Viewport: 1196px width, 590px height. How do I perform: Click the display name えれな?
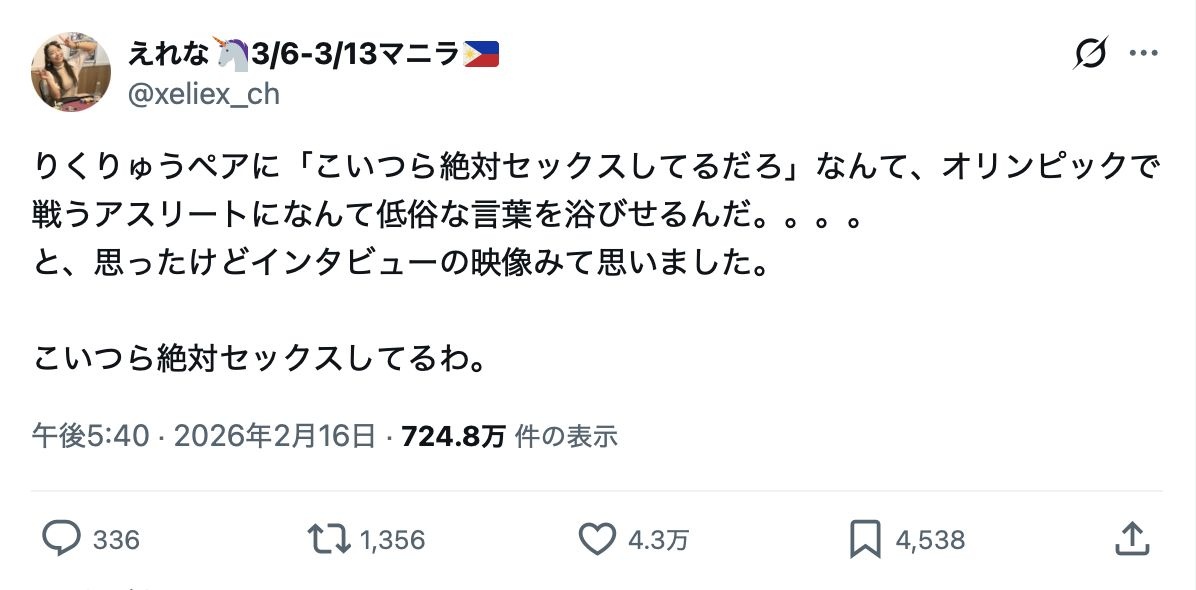tap(167, 54)
